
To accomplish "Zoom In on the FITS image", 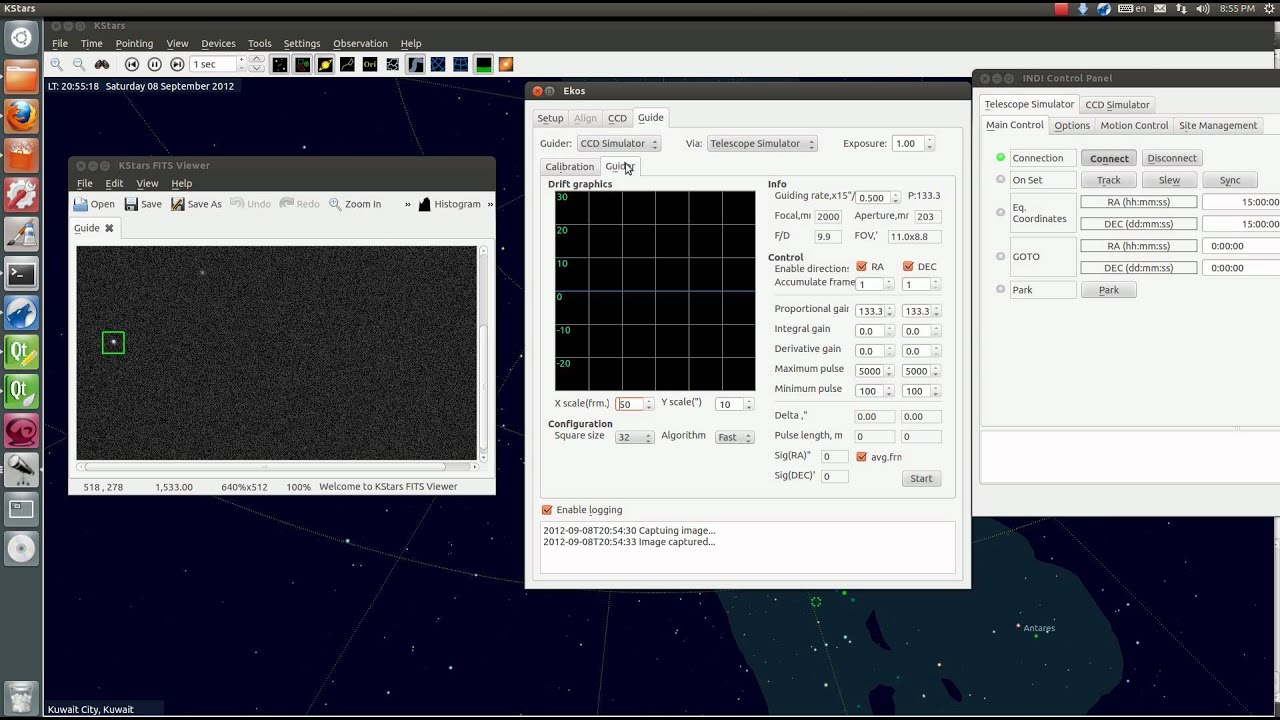I will (355, 204).
